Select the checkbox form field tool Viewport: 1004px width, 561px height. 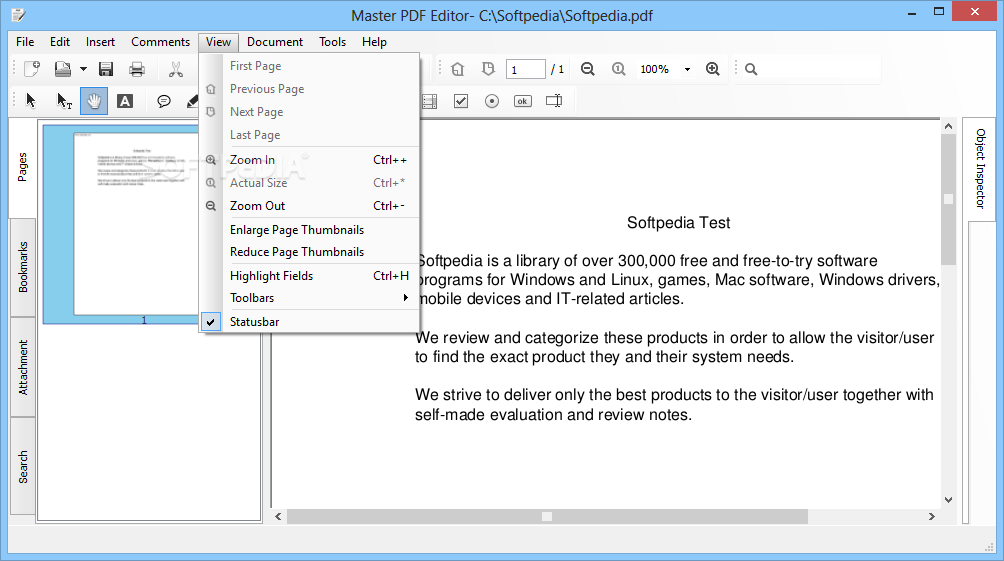(x=461, y=101)
